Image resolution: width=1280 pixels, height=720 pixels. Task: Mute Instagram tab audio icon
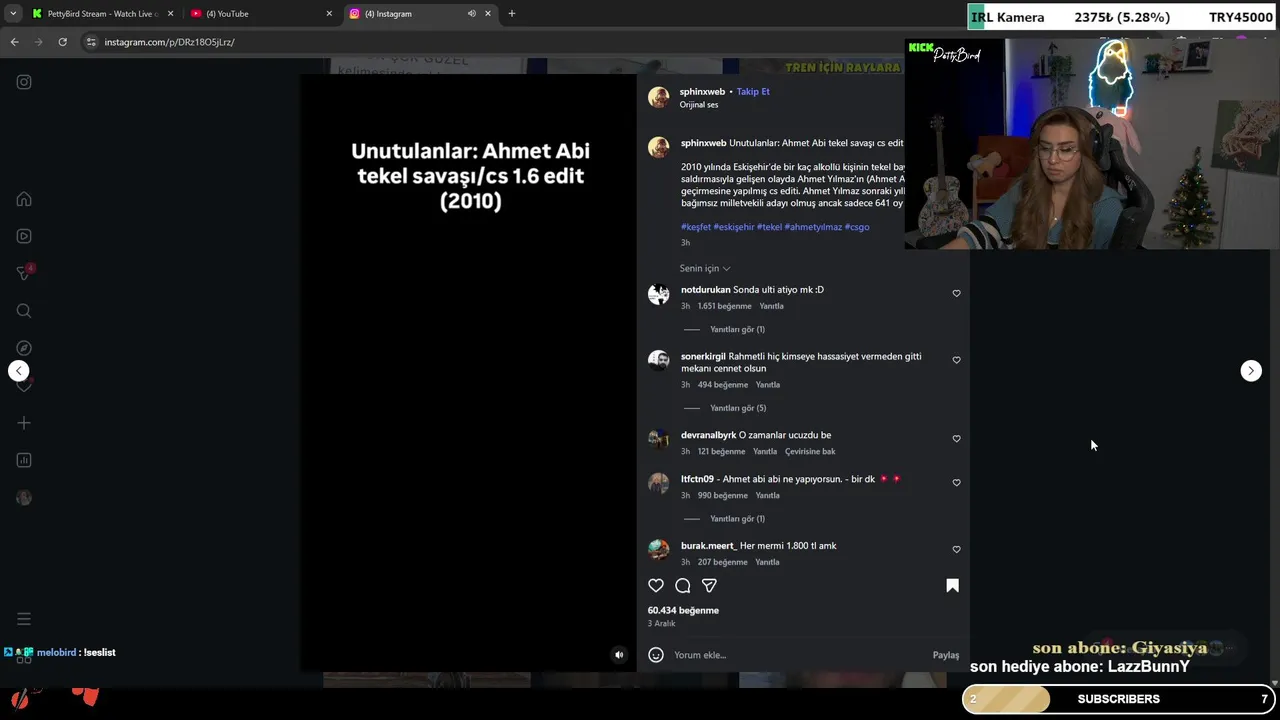tap(471, 14)
